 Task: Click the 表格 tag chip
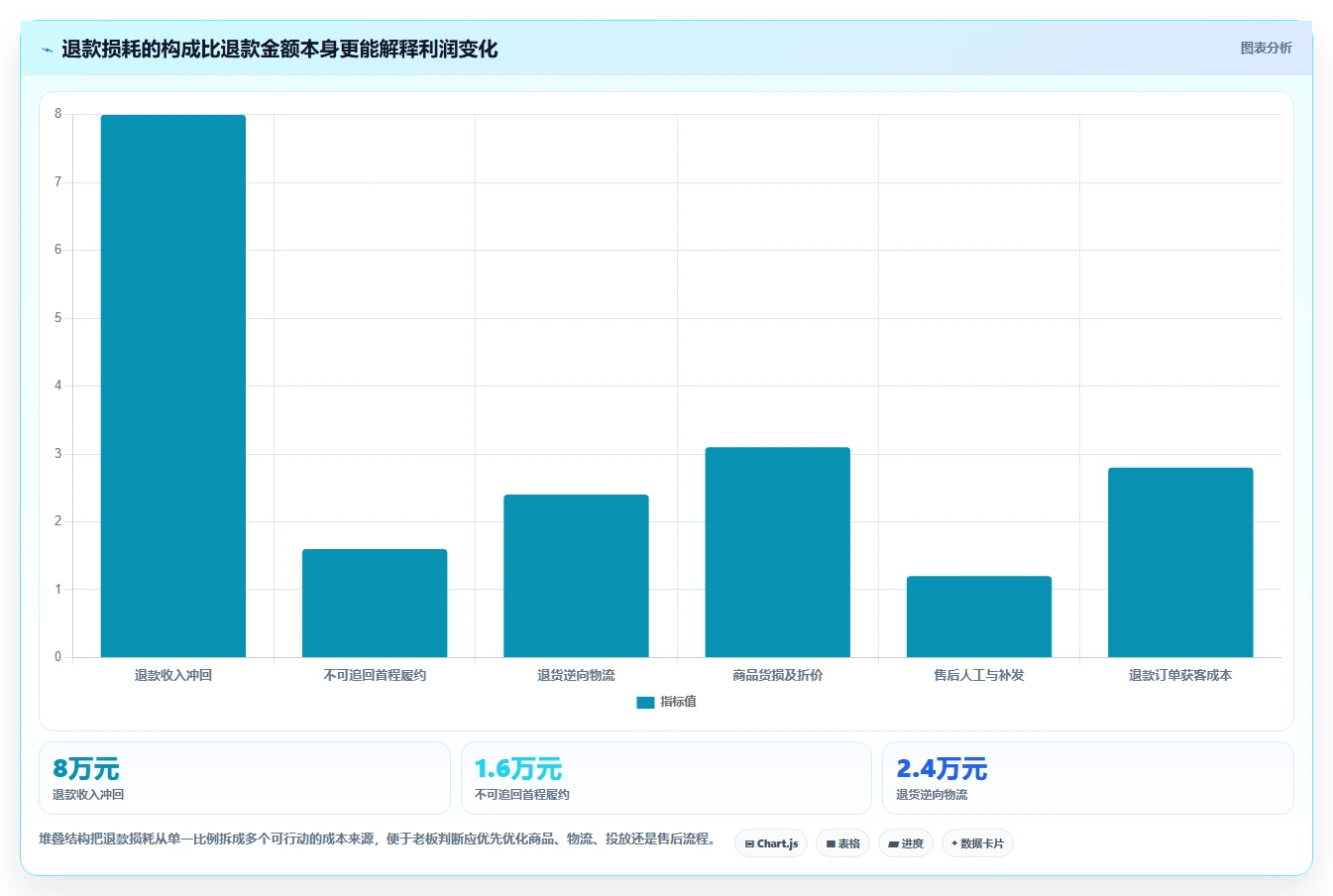tap(843, 843)
